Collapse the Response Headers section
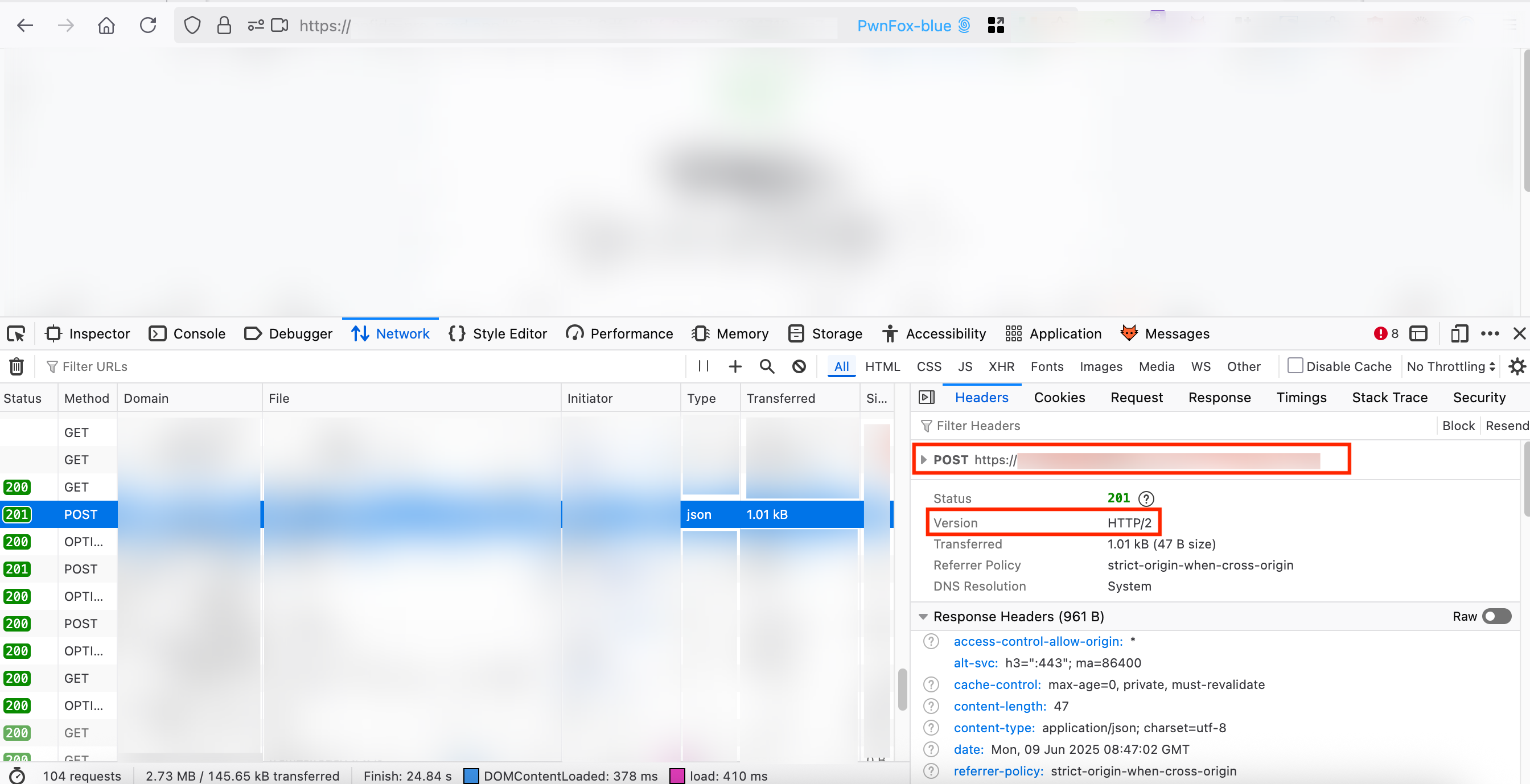1530x784 pixels. [x=923, y=617]
